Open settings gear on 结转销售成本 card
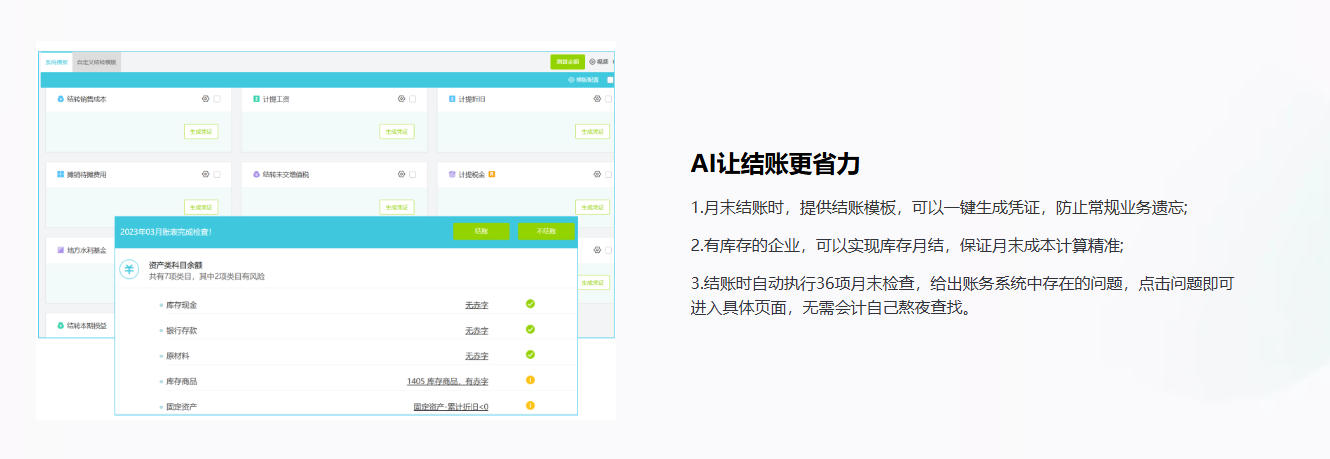This screenshot has height=459, width=1330. [205, 99]
